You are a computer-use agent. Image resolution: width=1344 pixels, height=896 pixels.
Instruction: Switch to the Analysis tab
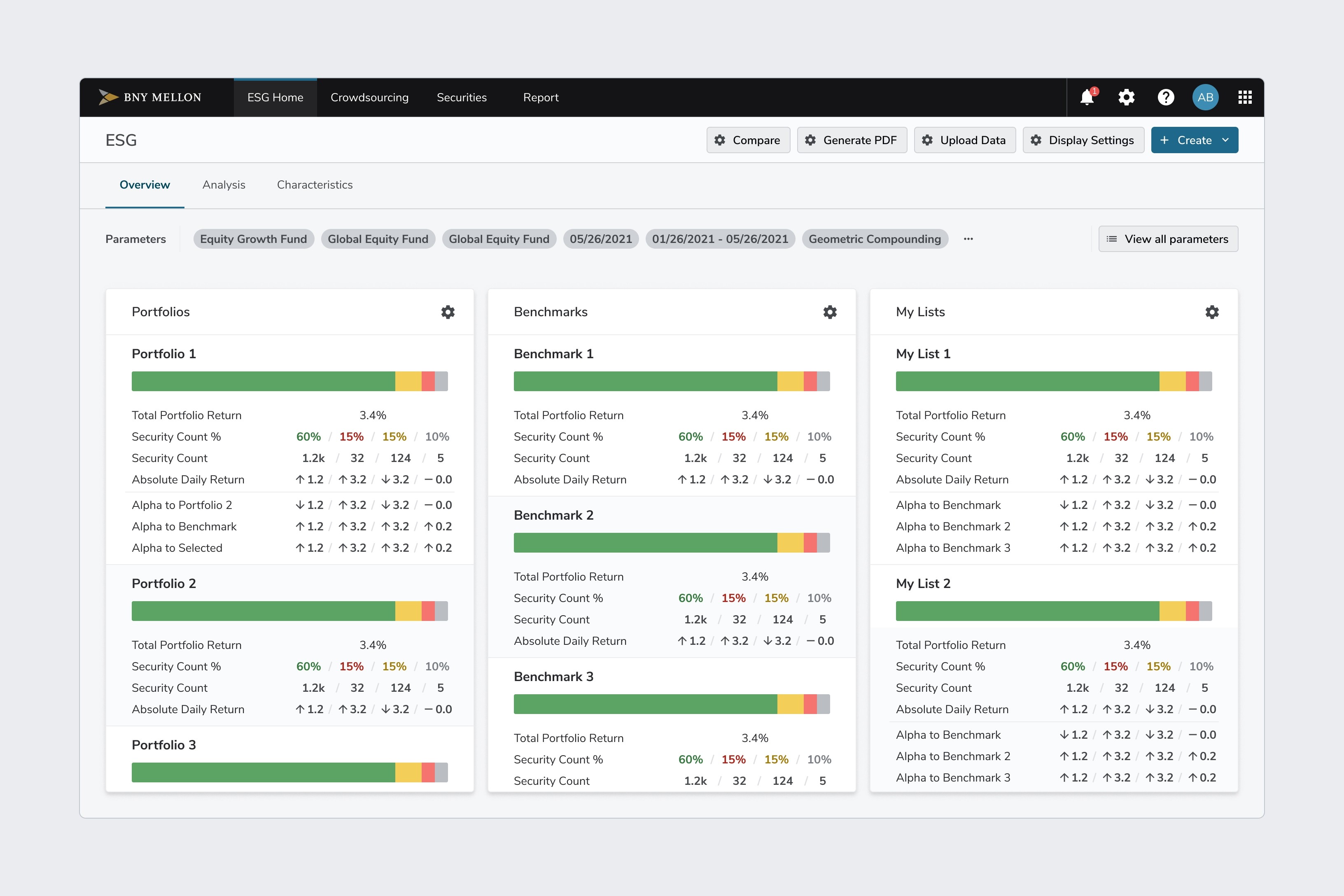(224, 184)
